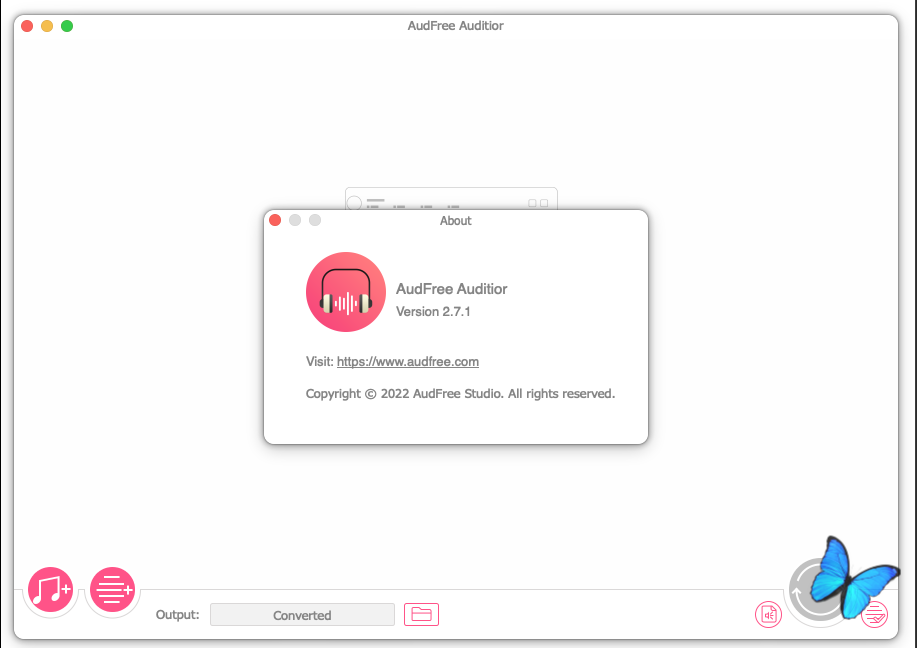Click the About dialog's grayed minimize button

(x=295, y=221)
